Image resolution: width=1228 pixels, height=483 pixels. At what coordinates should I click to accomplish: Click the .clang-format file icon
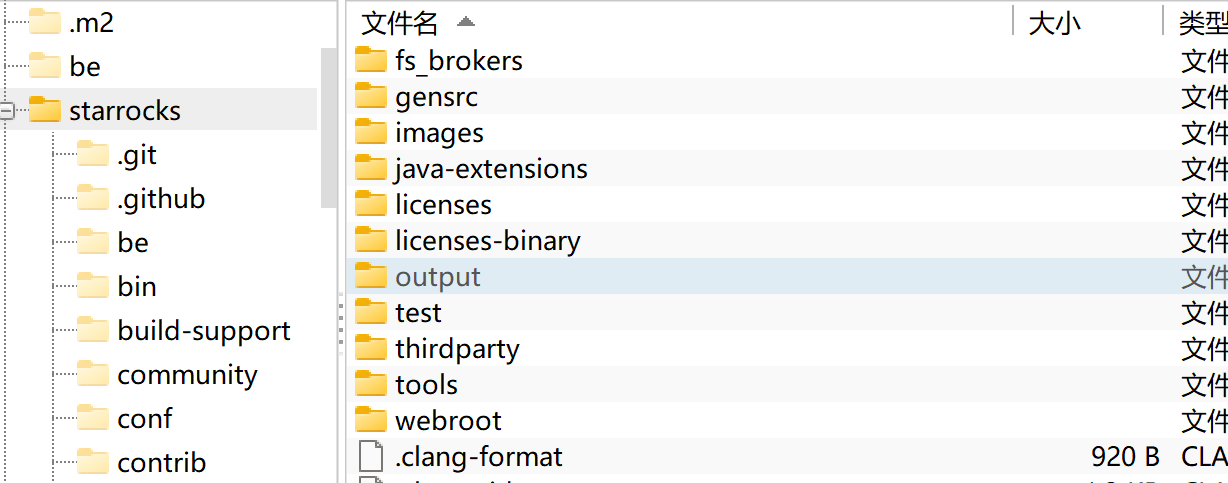pos(371,457)
